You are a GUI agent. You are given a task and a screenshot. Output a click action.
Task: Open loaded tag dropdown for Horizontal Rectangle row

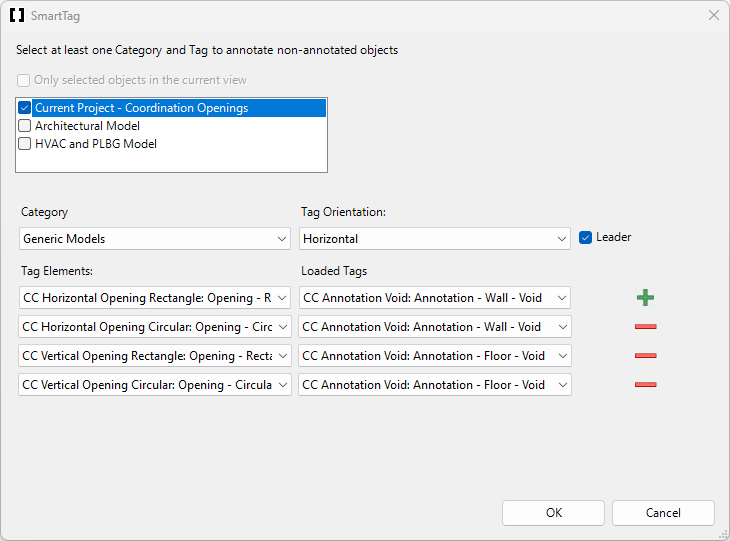click(x=434, y=298)
